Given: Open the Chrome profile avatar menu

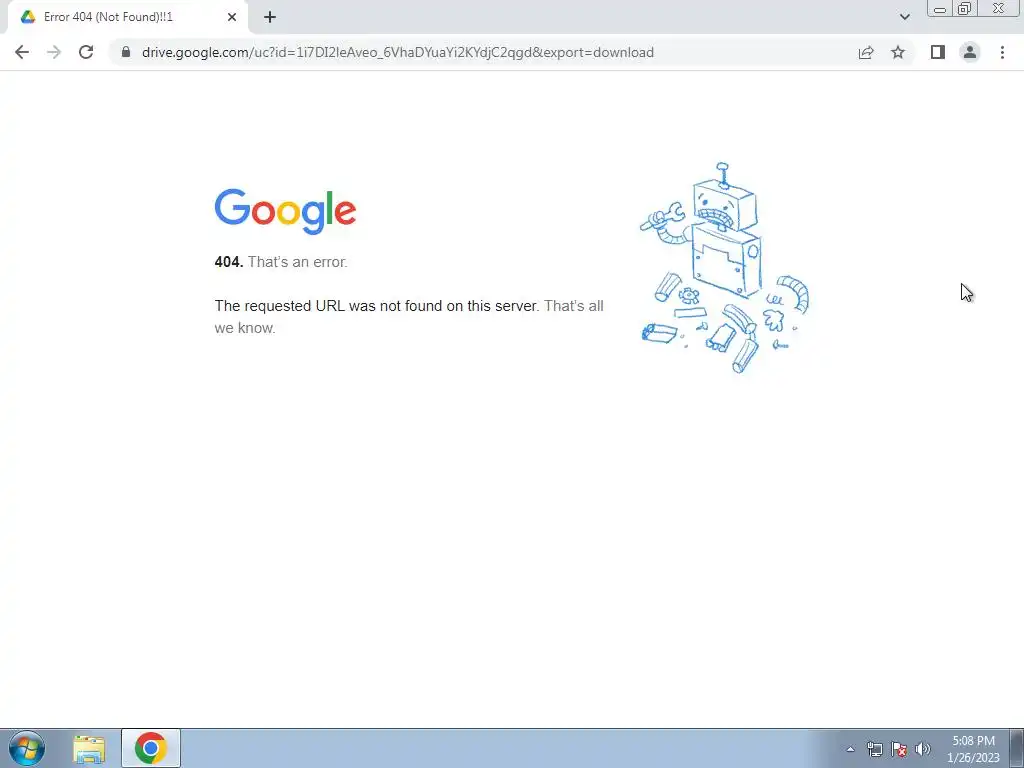Looking at the screenshot, I should (970, 52).
